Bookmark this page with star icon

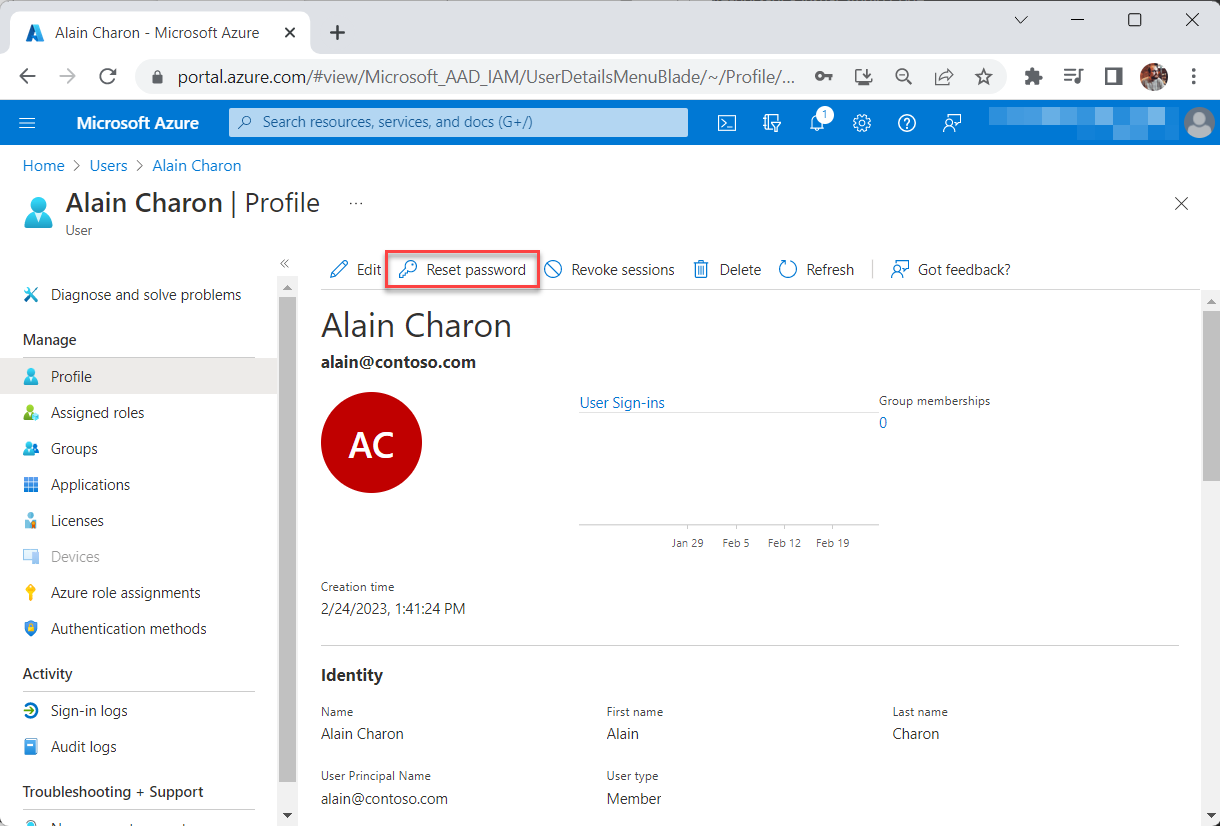984,77
